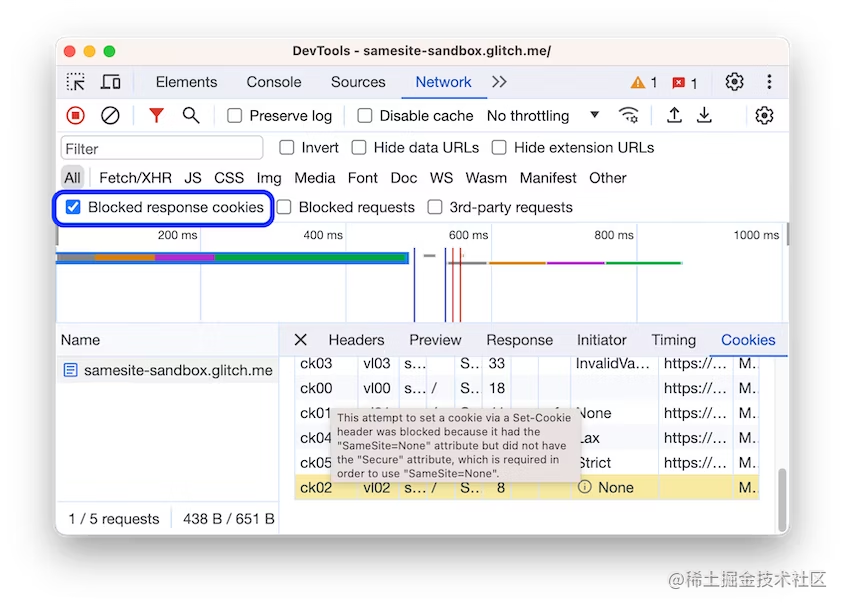Open DevTools three-dot menu
Screen dimensions: 845x608
point(769,82)
